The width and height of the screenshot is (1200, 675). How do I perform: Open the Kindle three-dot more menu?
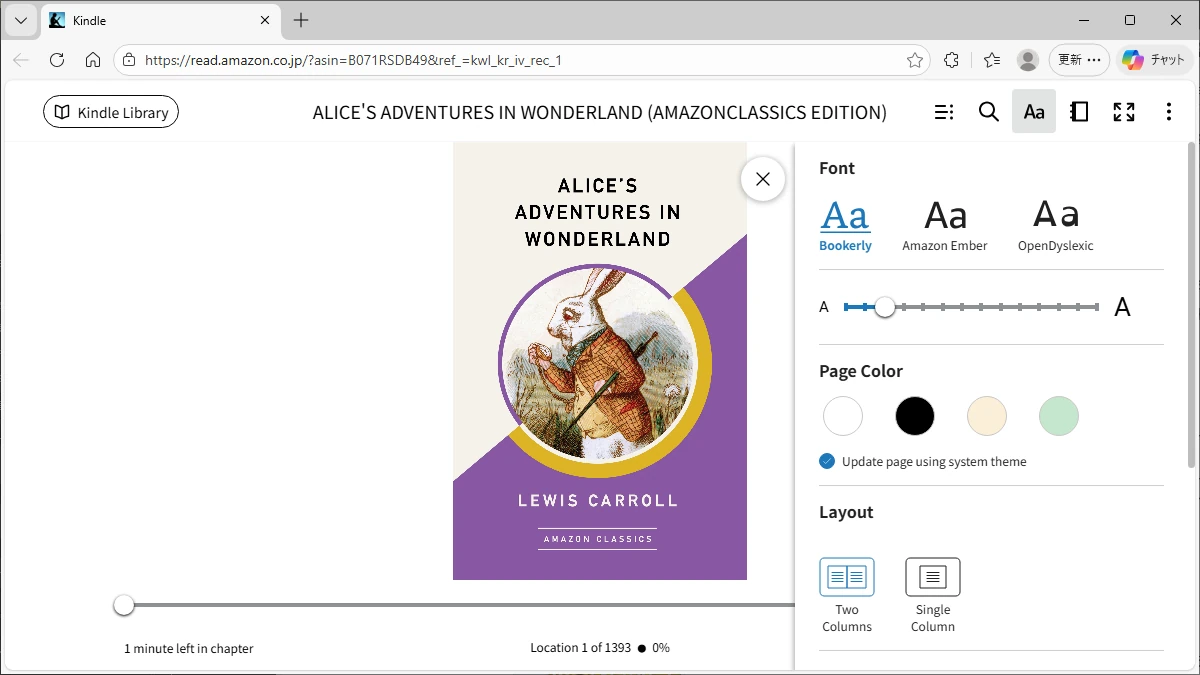coord(1168,112)
